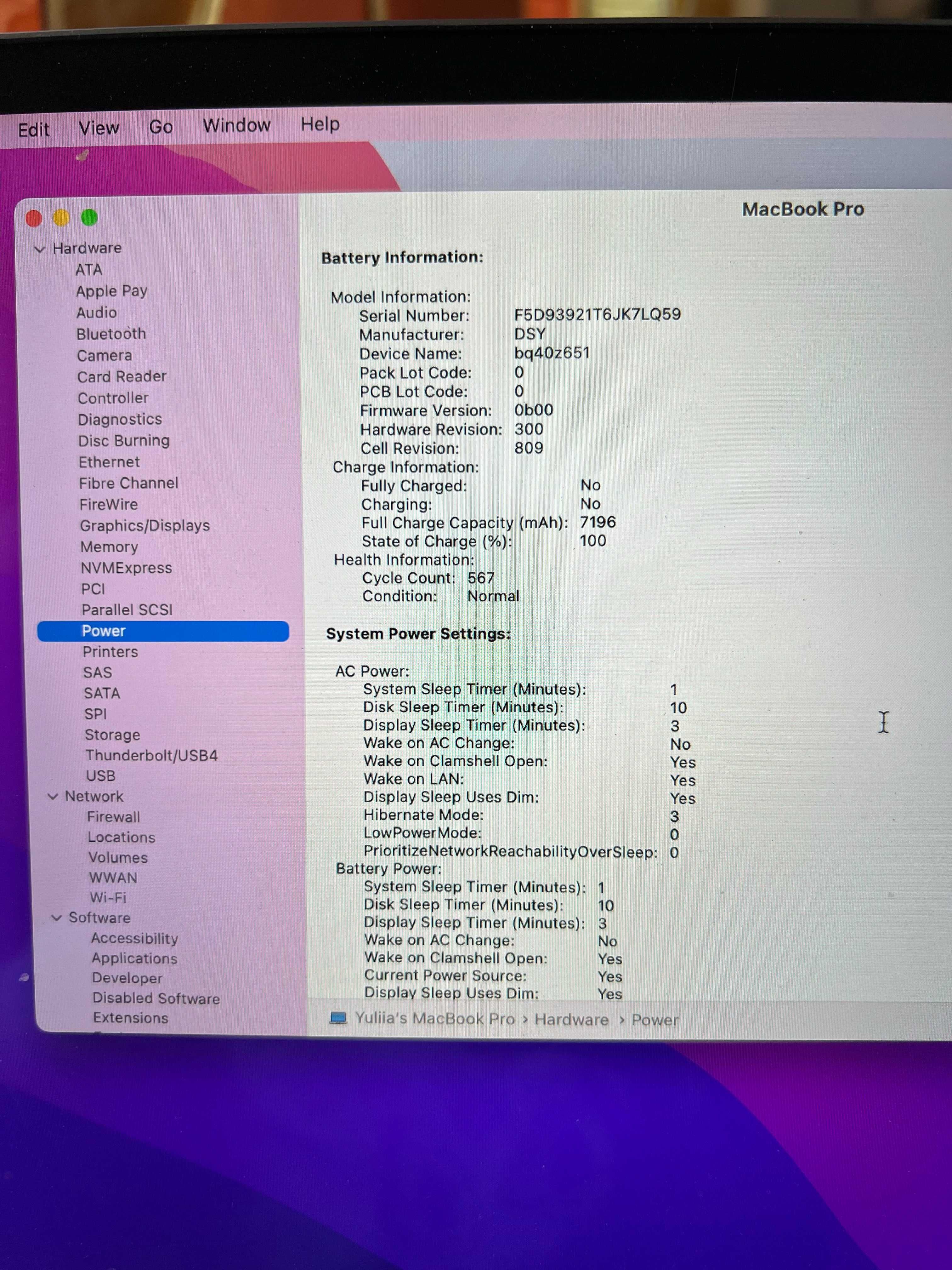The width and height of the screenshot is (952, 1270).
Task: Select Ethernet in the sidebar
Action: pyautogui.click(x=109, y=462)
